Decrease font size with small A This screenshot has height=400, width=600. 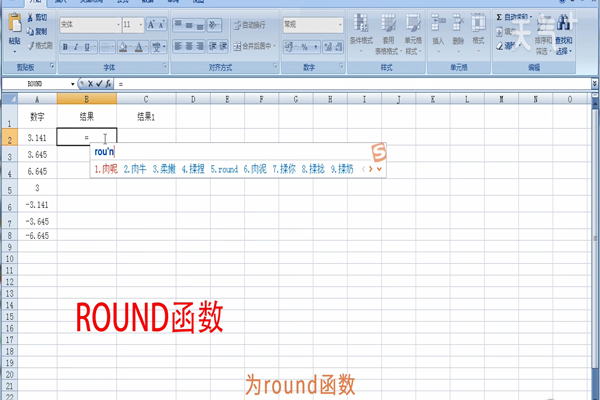[x=161, y=25]
